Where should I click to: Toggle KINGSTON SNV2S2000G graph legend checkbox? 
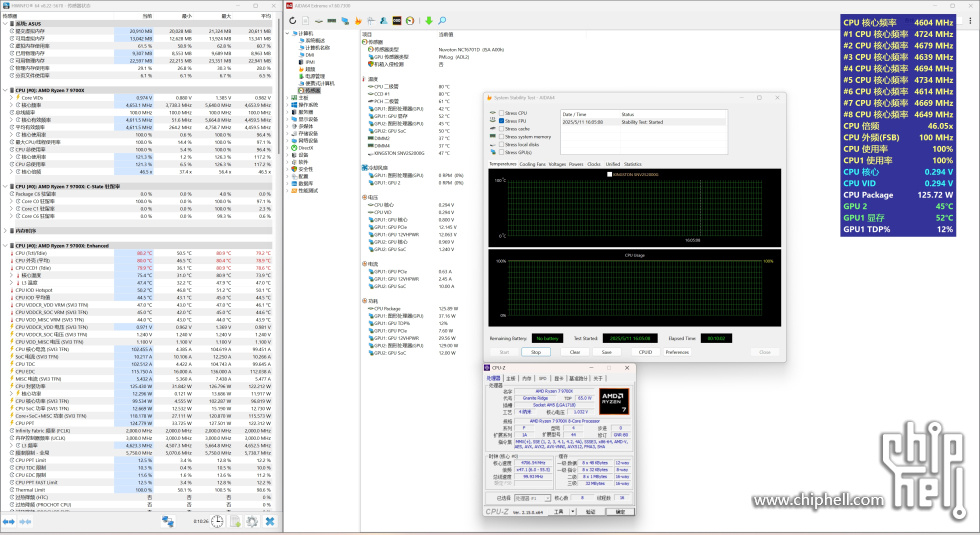click(x=609, y=174)
